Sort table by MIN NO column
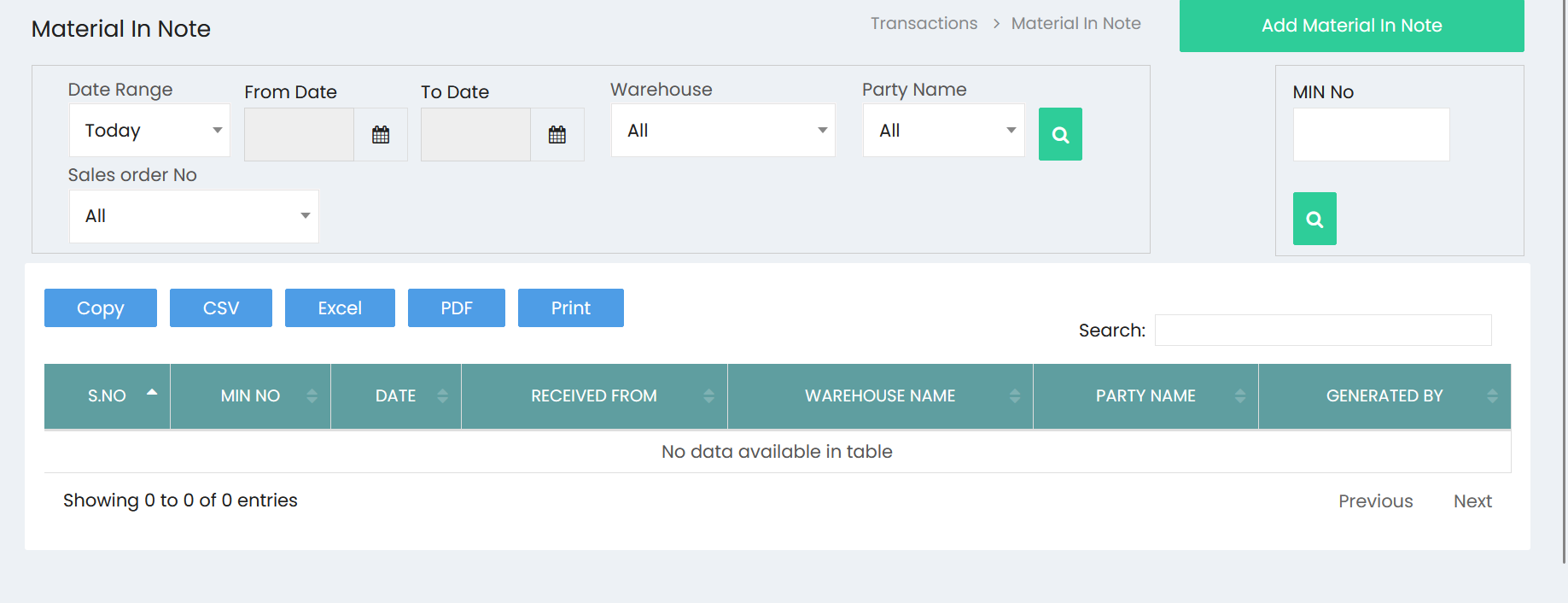Viewport: 1568px width, 603px height. (x=250, y=396)
